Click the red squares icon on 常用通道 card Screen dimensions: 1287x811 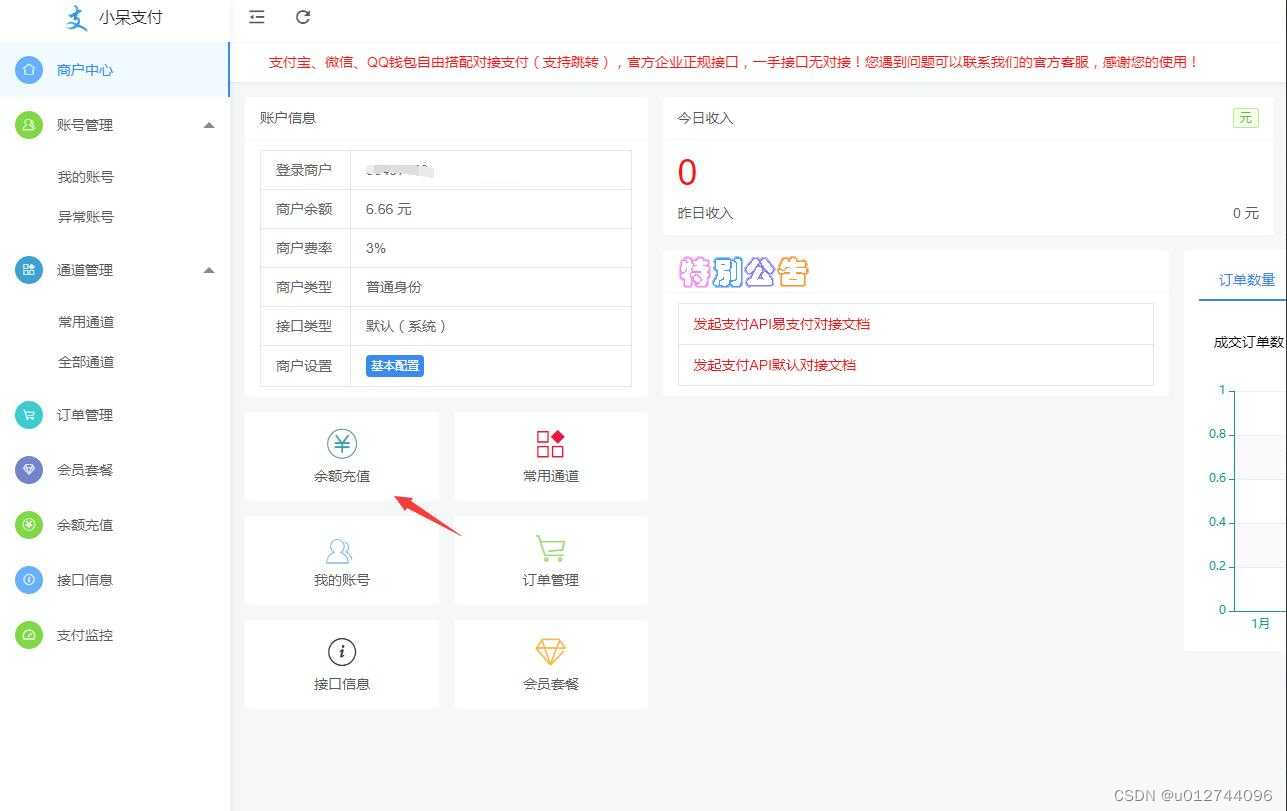[551, 444]
